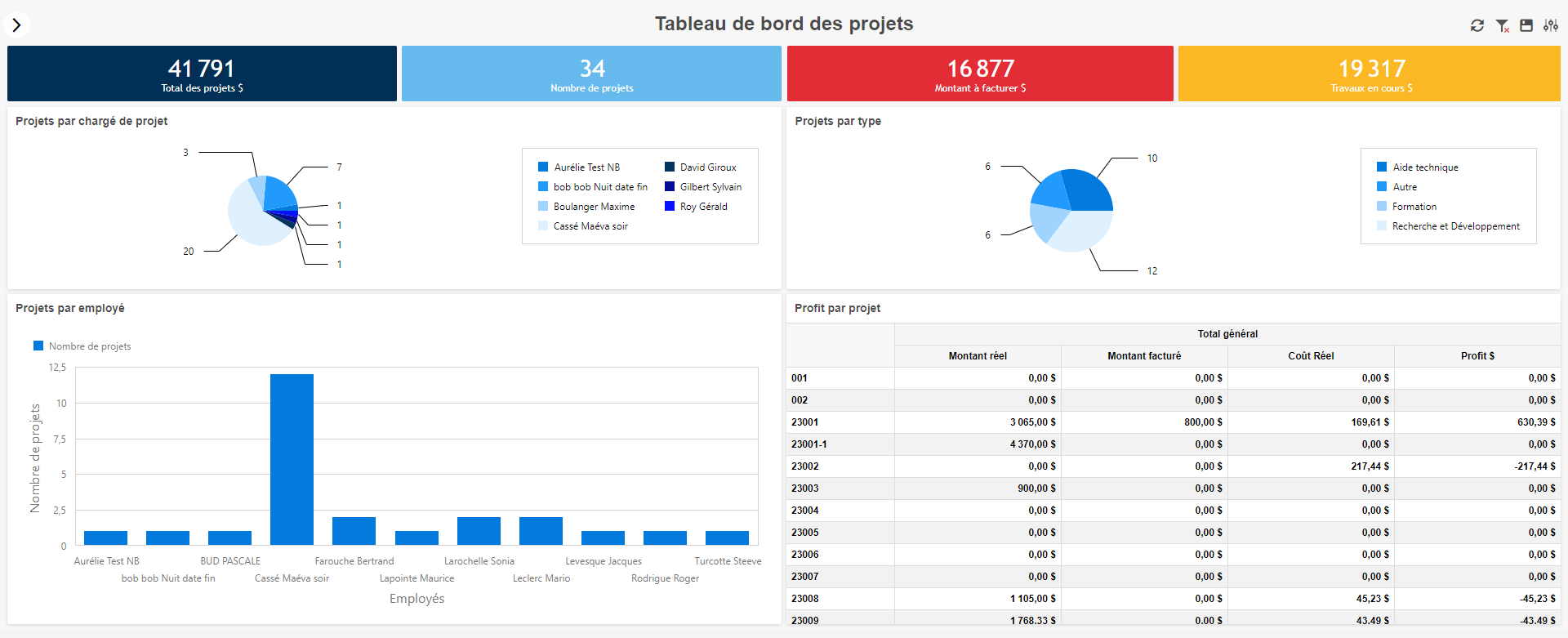Select project row 23001
Viewport: 1568px width, 638px height.
[1174, 422]
